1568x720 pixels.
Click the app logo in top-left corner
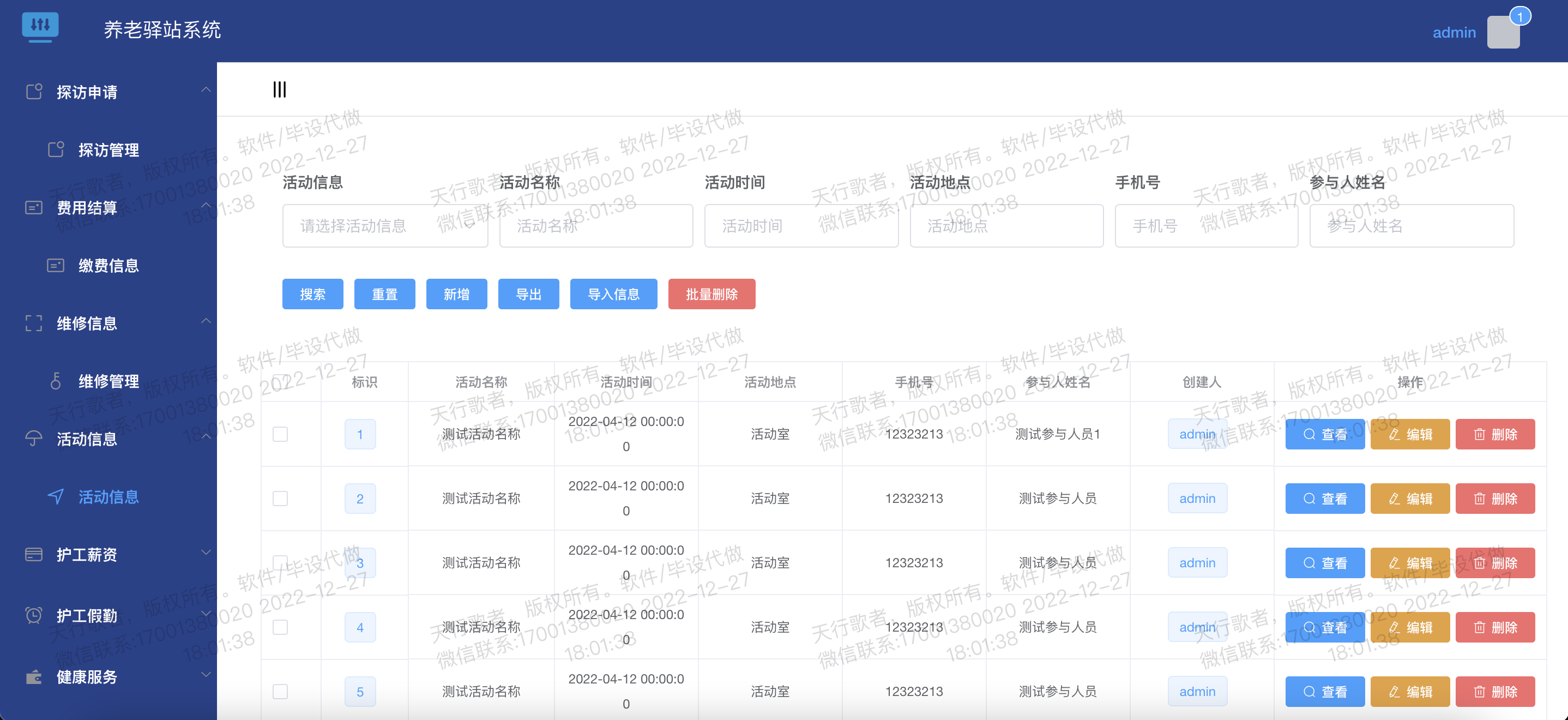pos(40,27)
